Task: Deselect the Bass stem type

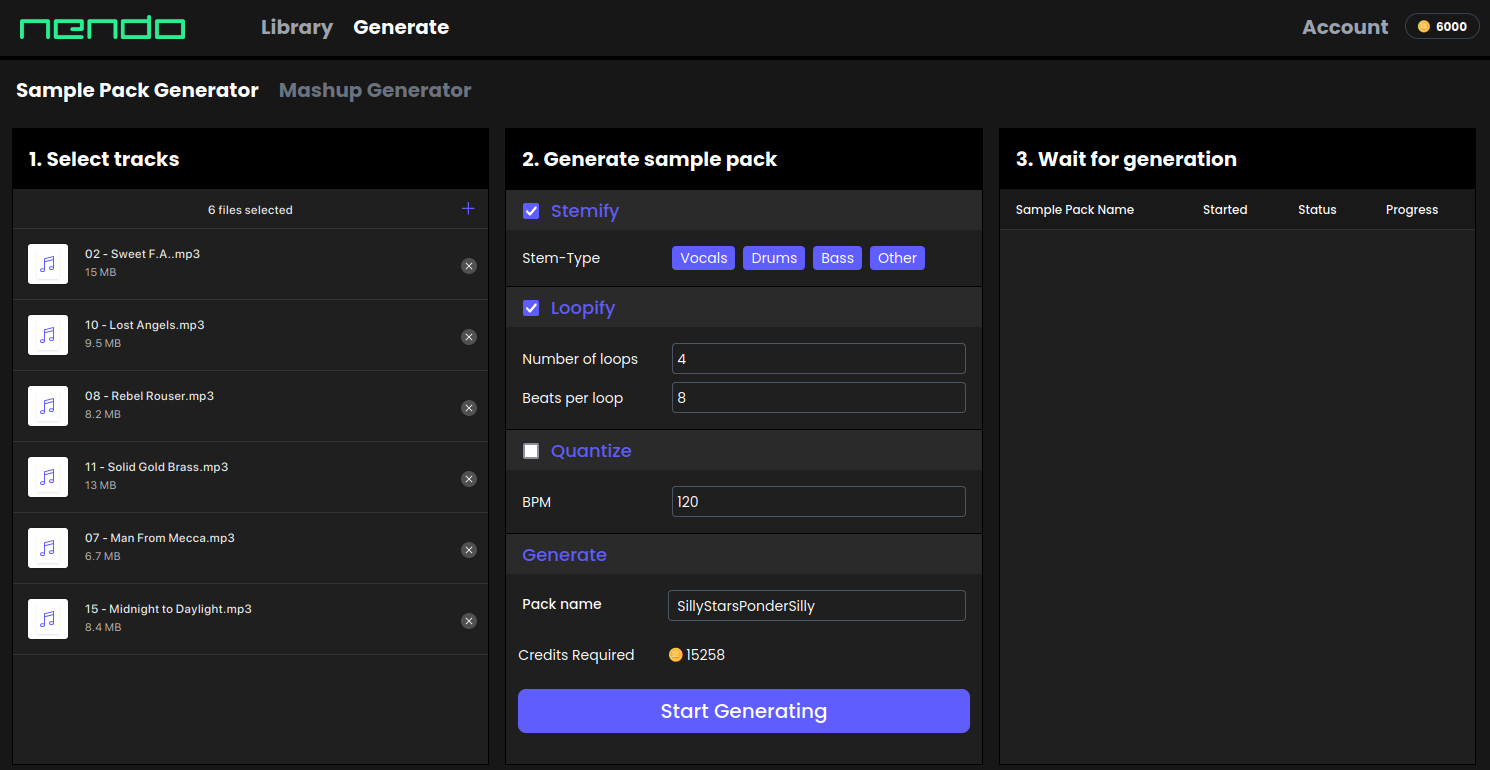Action: 837,258
